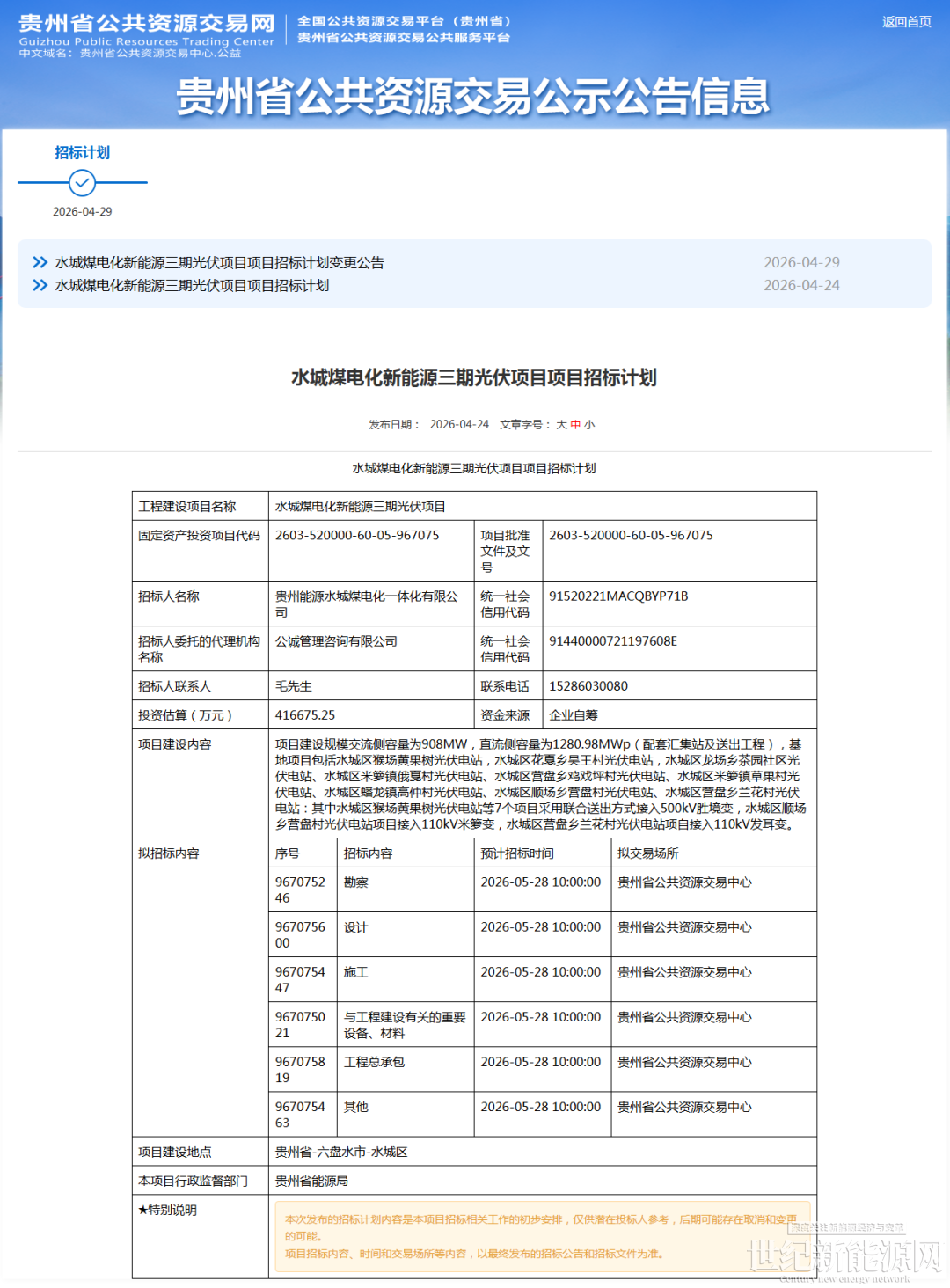This screenshot has width=950, height=1288.
Task: Click the contact phone number 15286030080
Action: (588, 686)
